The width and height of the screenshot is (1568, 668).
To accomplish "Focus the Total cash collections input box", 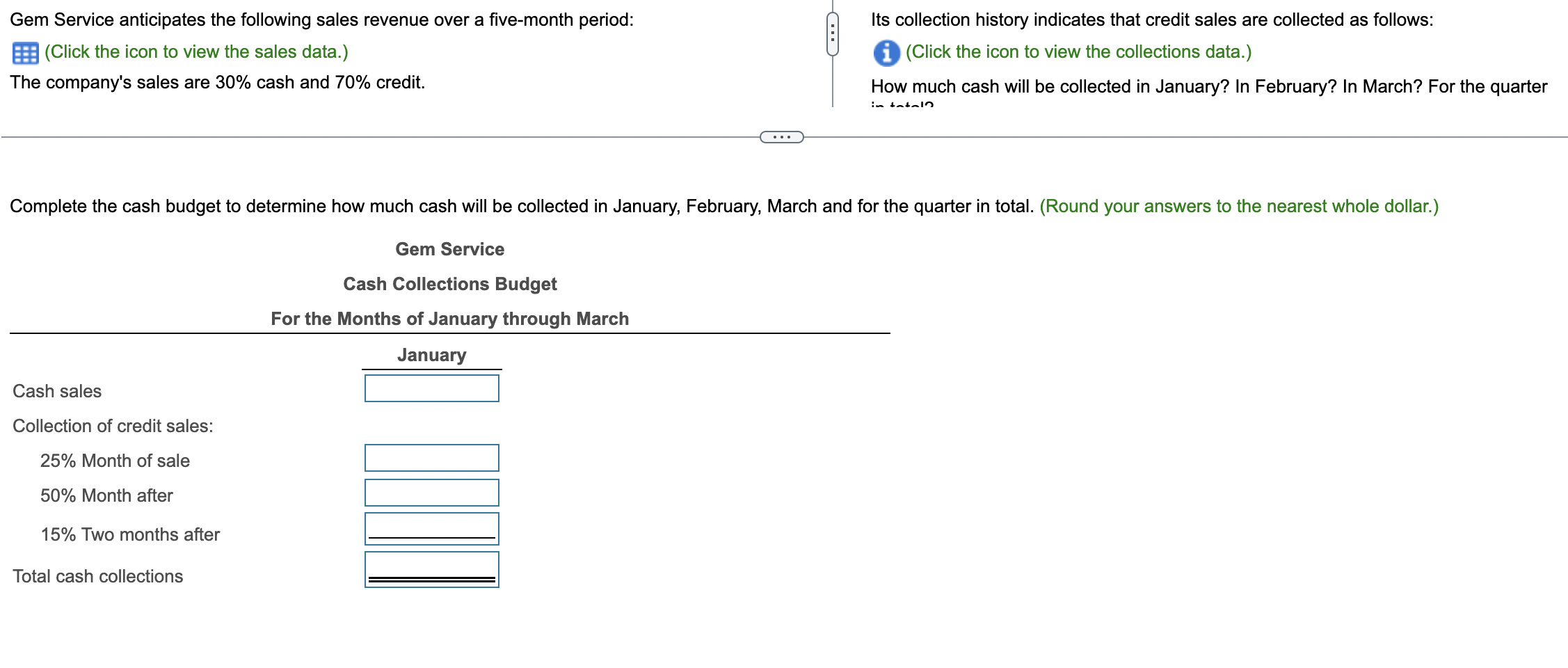I will pyautogui.click(x=431, y=568).
